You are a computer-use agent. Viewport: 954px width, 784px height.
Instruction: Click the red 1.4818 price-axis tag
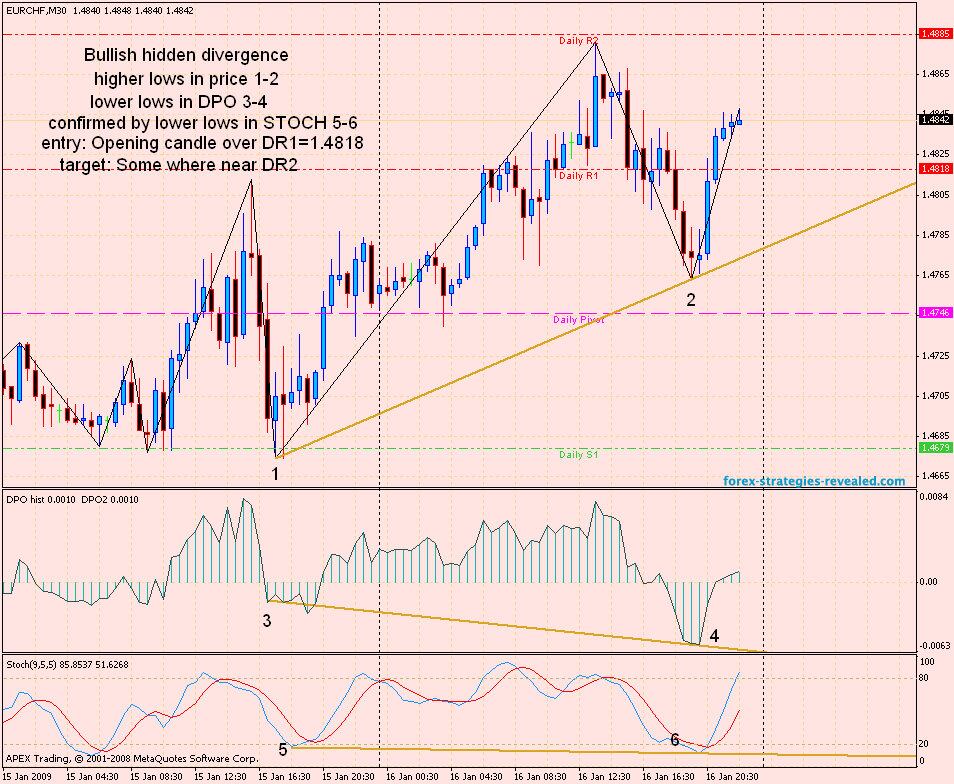pyautogui.click(x=935, y=169)
